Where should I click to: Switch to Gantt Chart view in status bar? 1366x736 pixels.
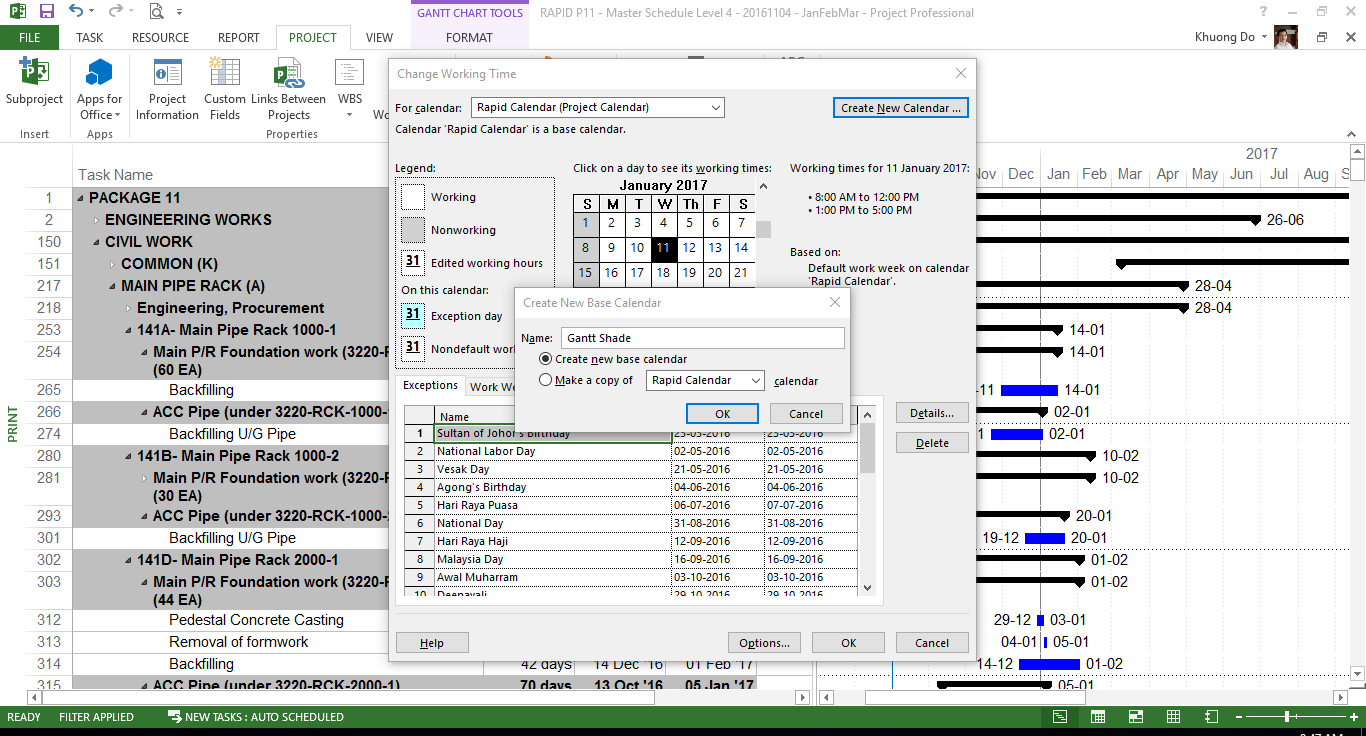[1060, 717]
